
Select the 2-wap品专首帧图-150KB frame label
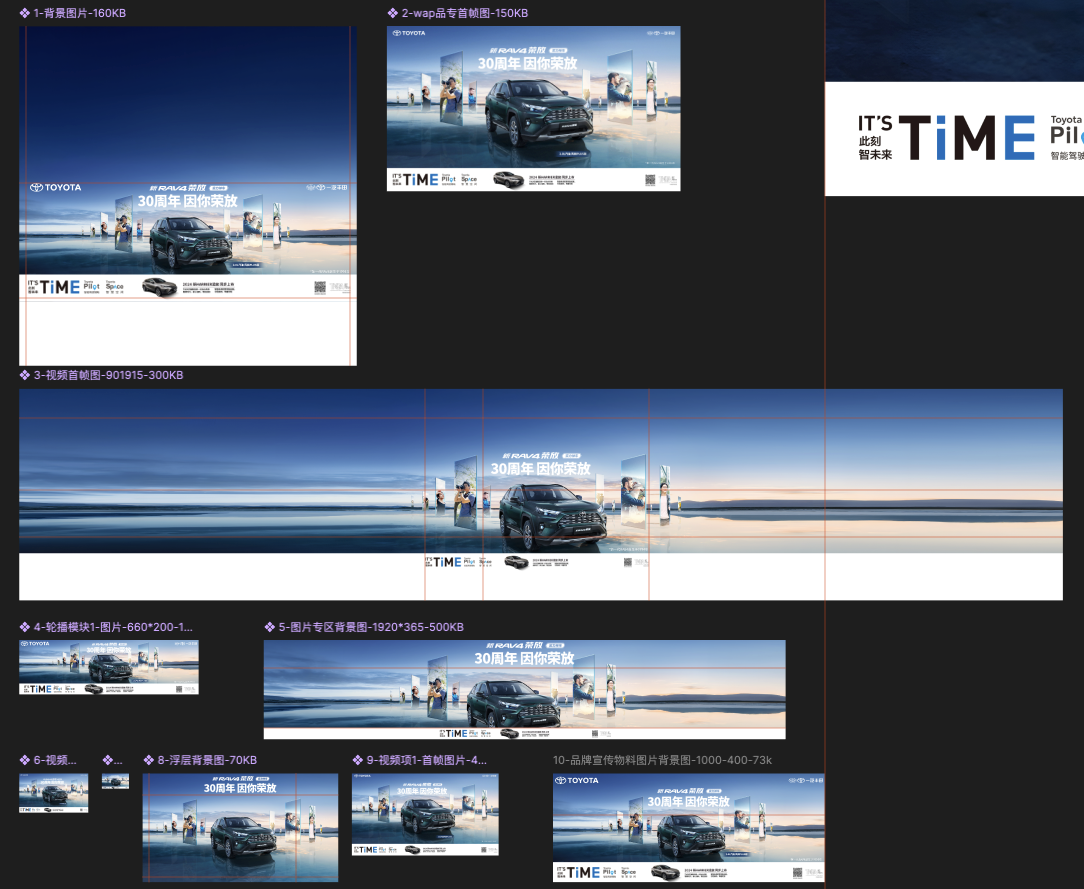click(465, 13)
